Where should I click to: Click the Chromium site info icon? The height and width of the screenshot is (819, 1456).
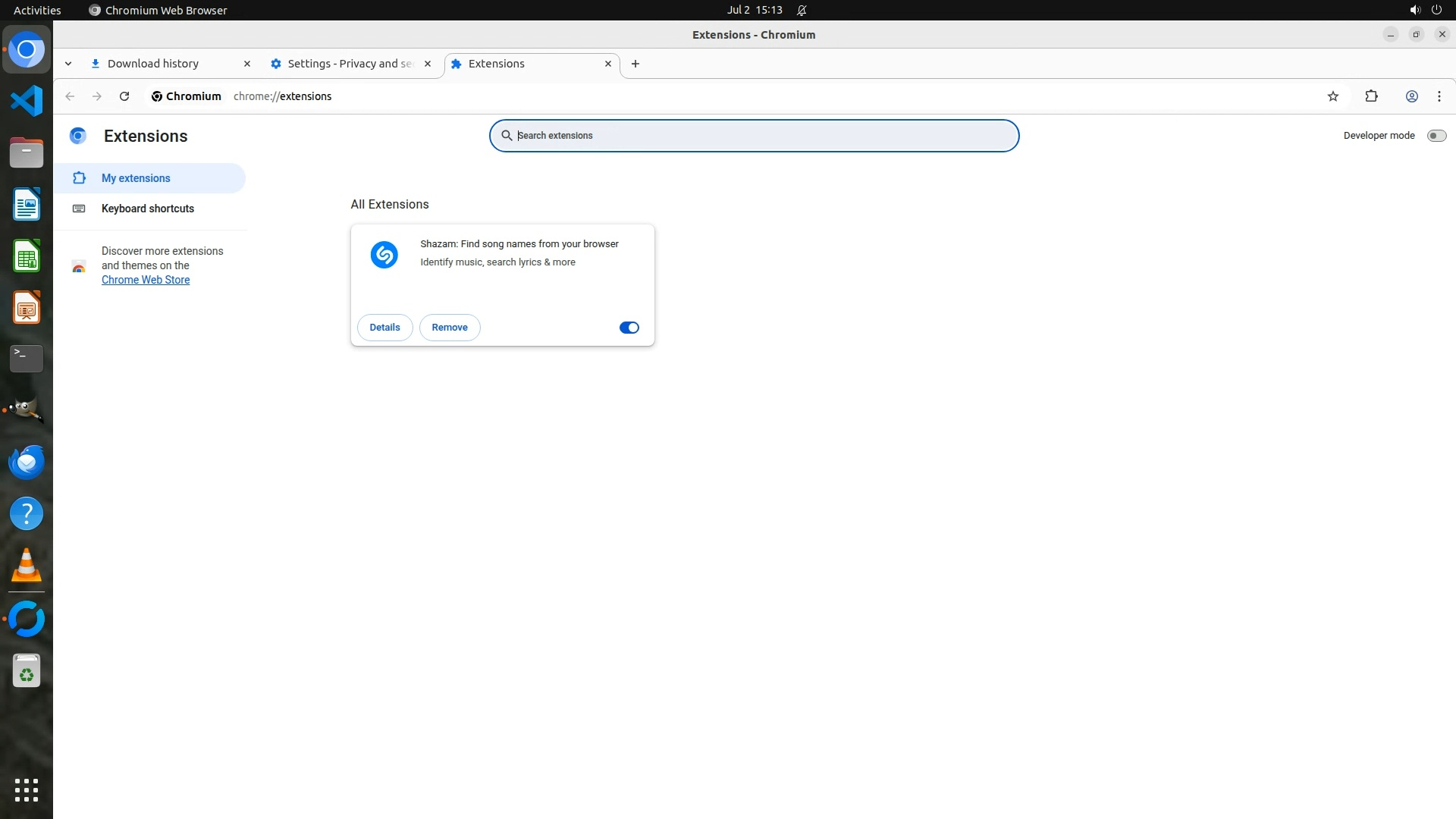(157, 96)
